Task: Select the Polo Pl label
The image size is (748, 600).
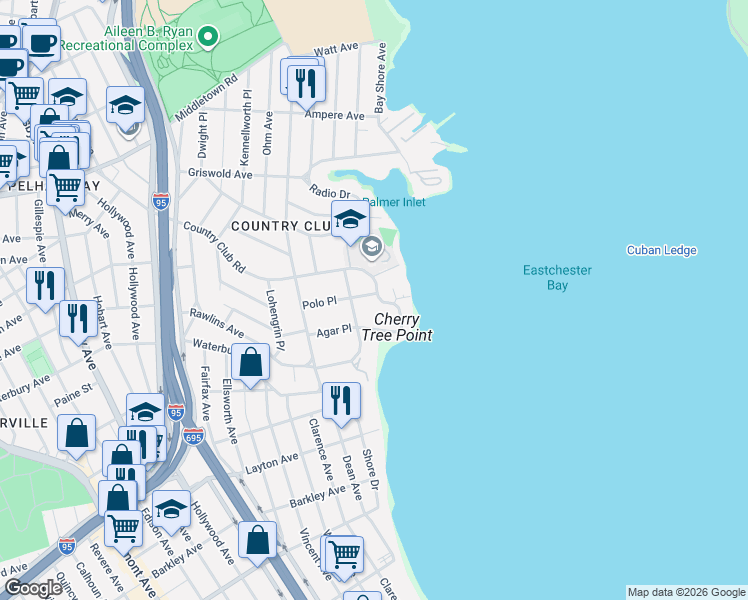Action: pyautogui.click(x=319, y=302)
